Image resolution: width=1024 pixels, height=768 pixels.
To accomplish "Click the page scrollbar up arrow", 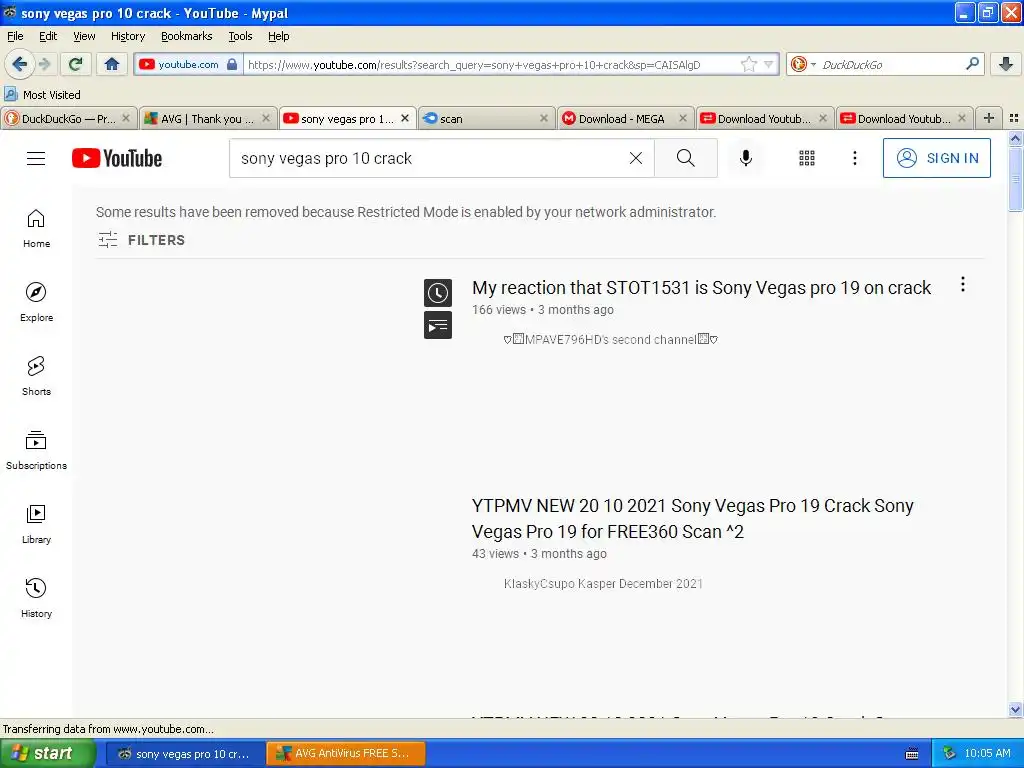I will (x=1015, y=138).
